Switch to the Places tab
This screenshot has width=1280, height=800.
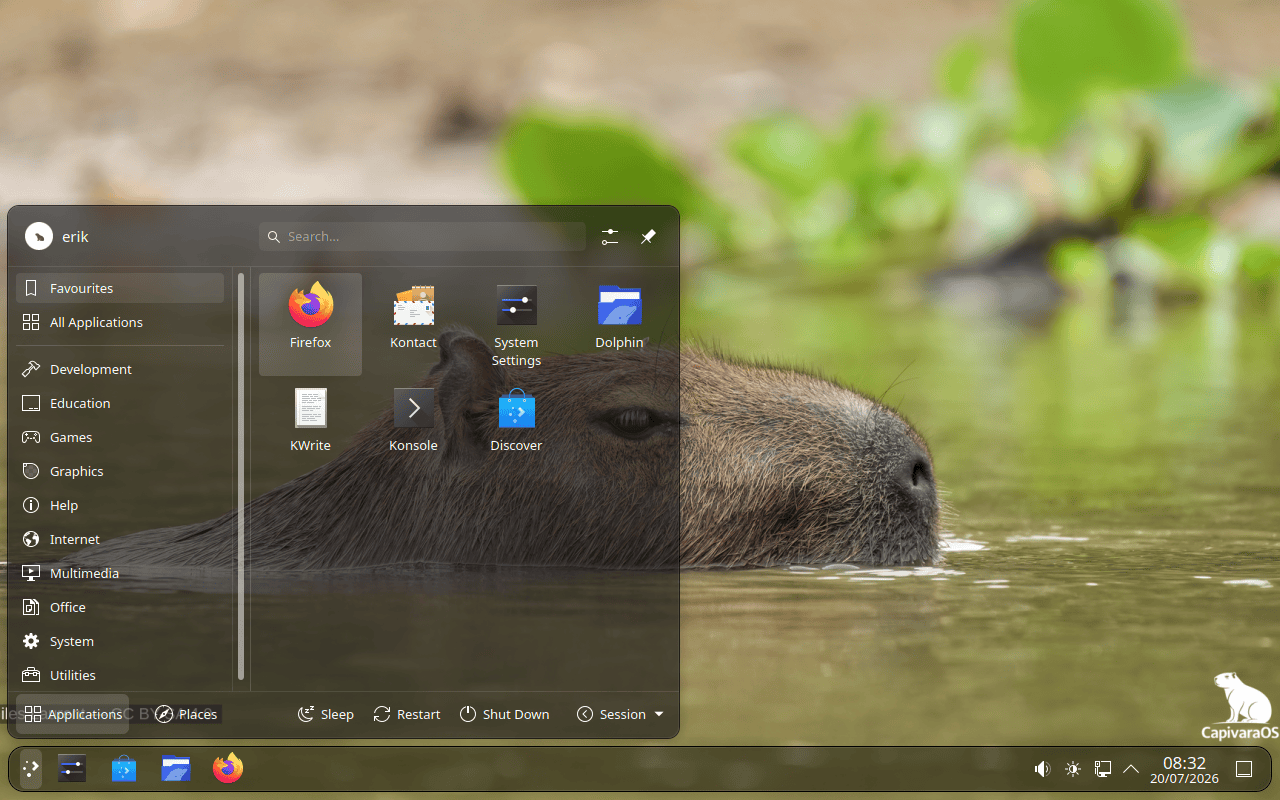(186, 714)
